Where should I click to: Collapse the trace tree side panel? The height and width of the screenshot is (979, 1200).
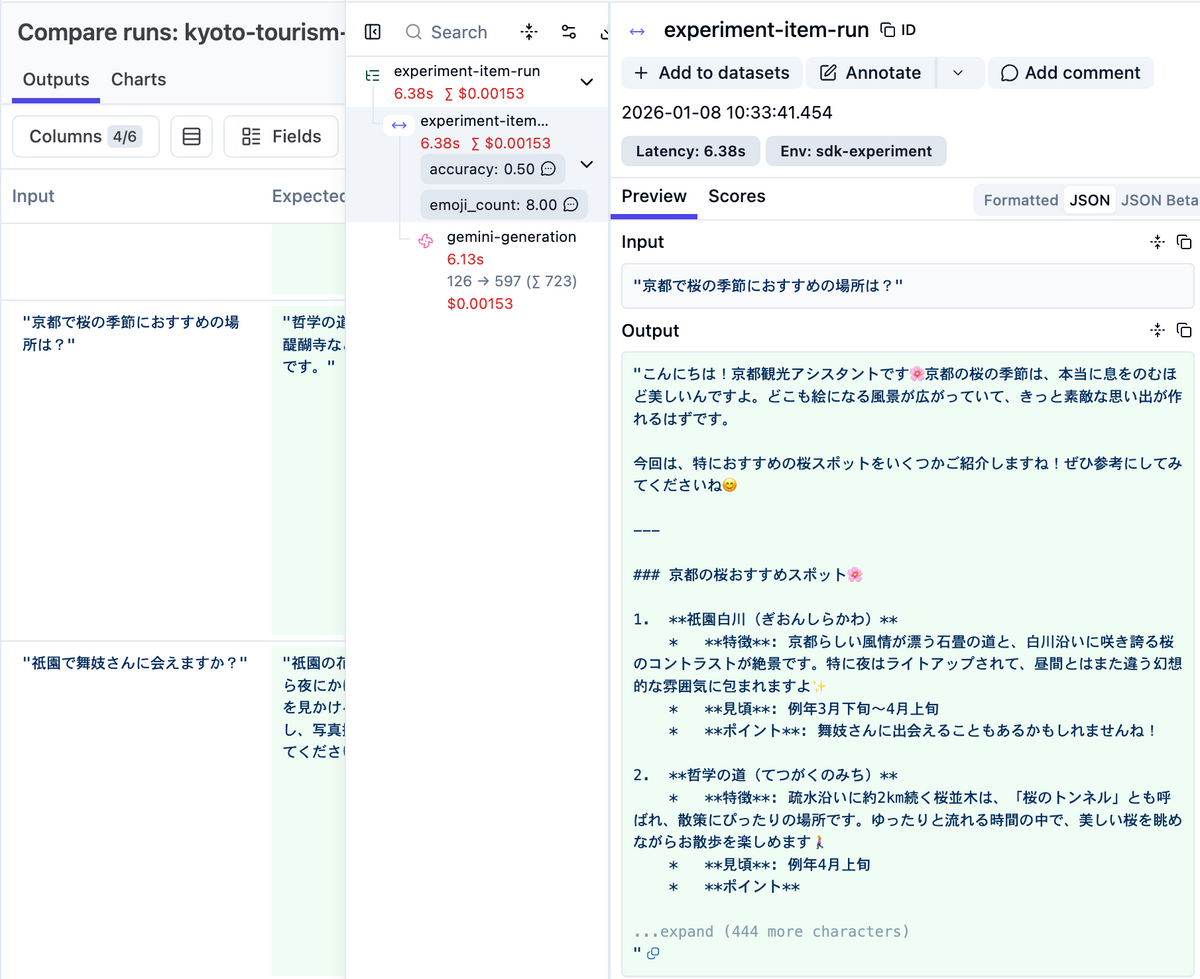(372, 31)
